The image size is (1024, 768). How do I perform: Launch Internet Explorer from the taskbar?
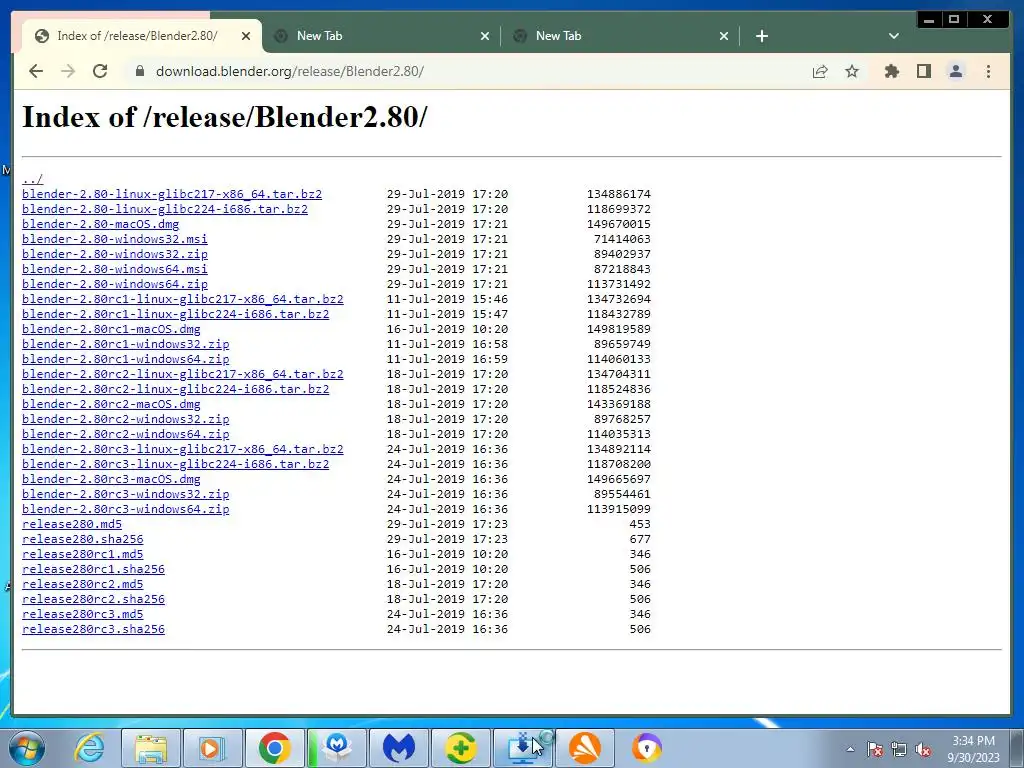(x=89, y=748)
